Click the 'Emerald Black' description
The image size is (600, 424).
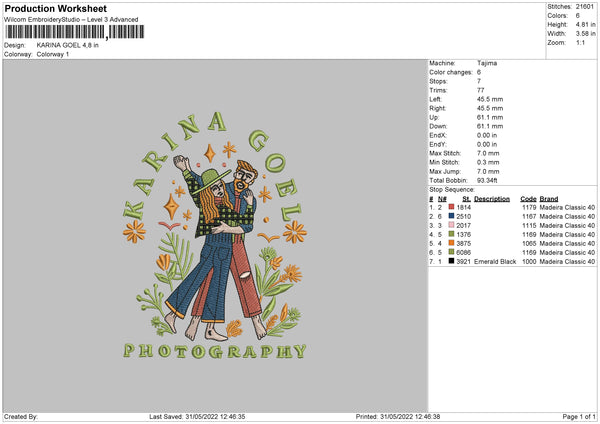point(495,262)
